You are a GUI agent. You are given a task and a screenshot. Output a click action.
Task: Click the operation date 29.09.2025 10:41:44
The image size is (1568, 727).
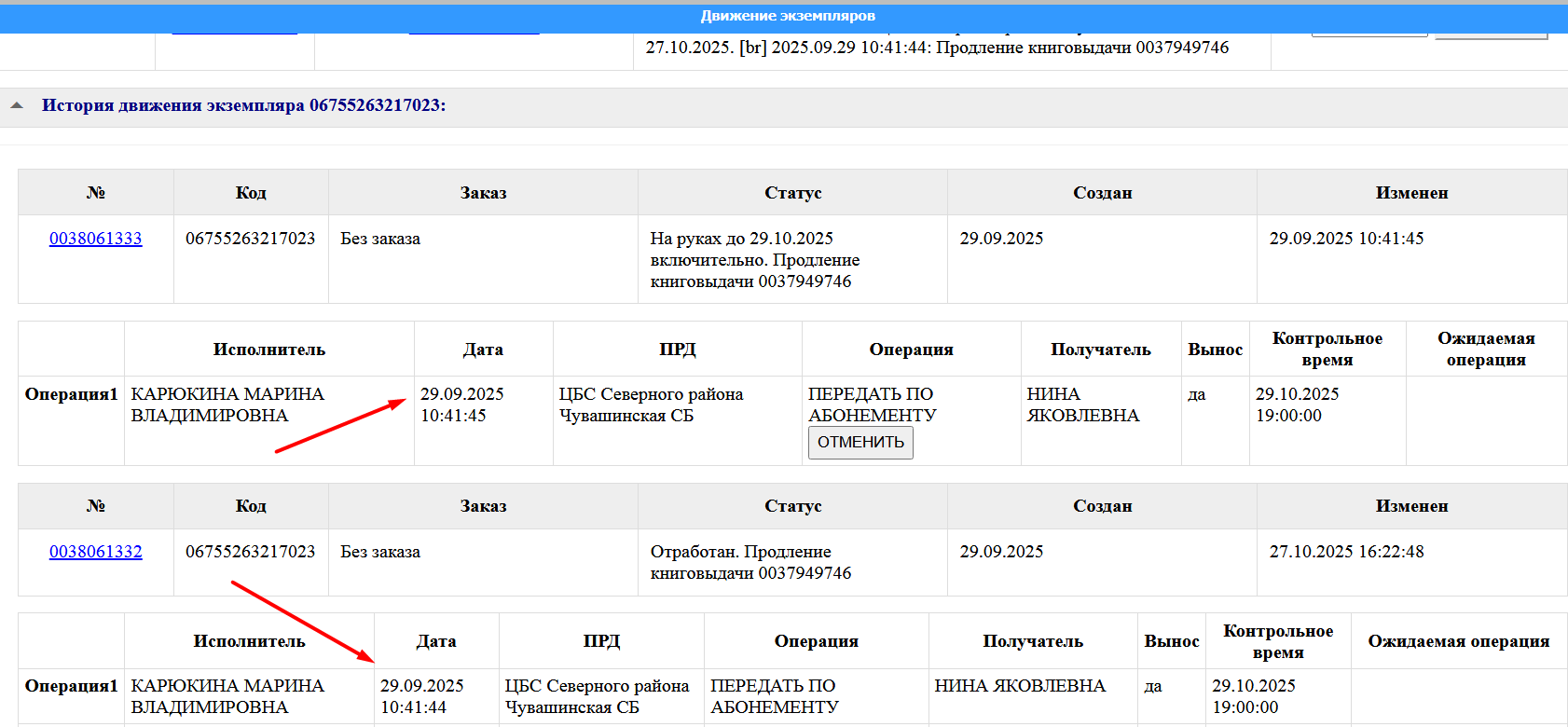[x=421, y=696]
